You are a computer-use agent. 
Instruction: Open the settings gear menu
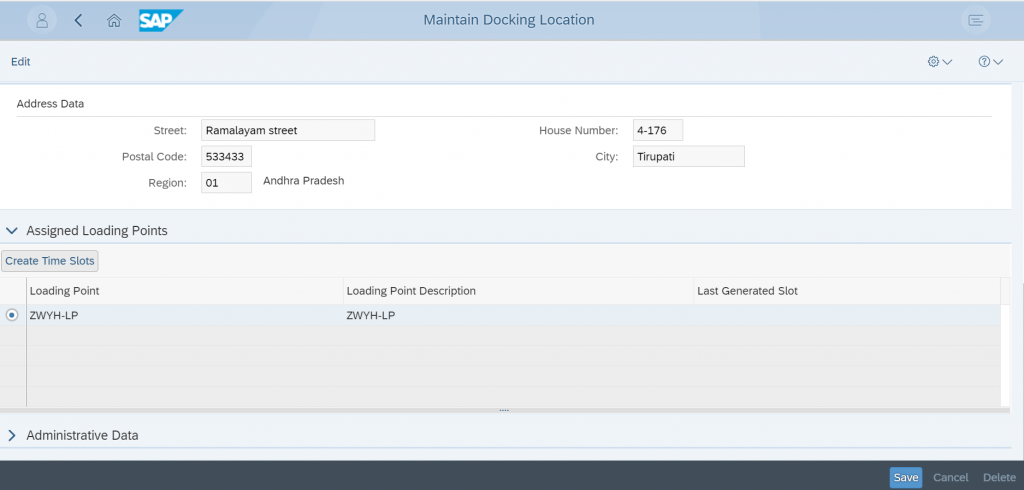(x=940, y=61)
